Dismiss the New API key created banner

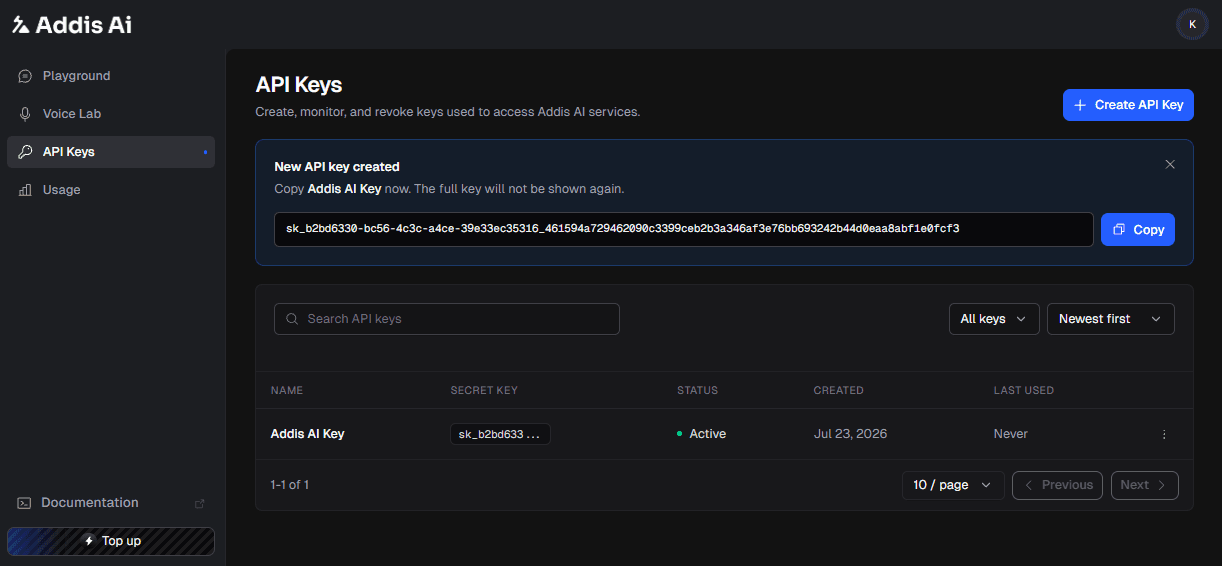click(1170, 164)
